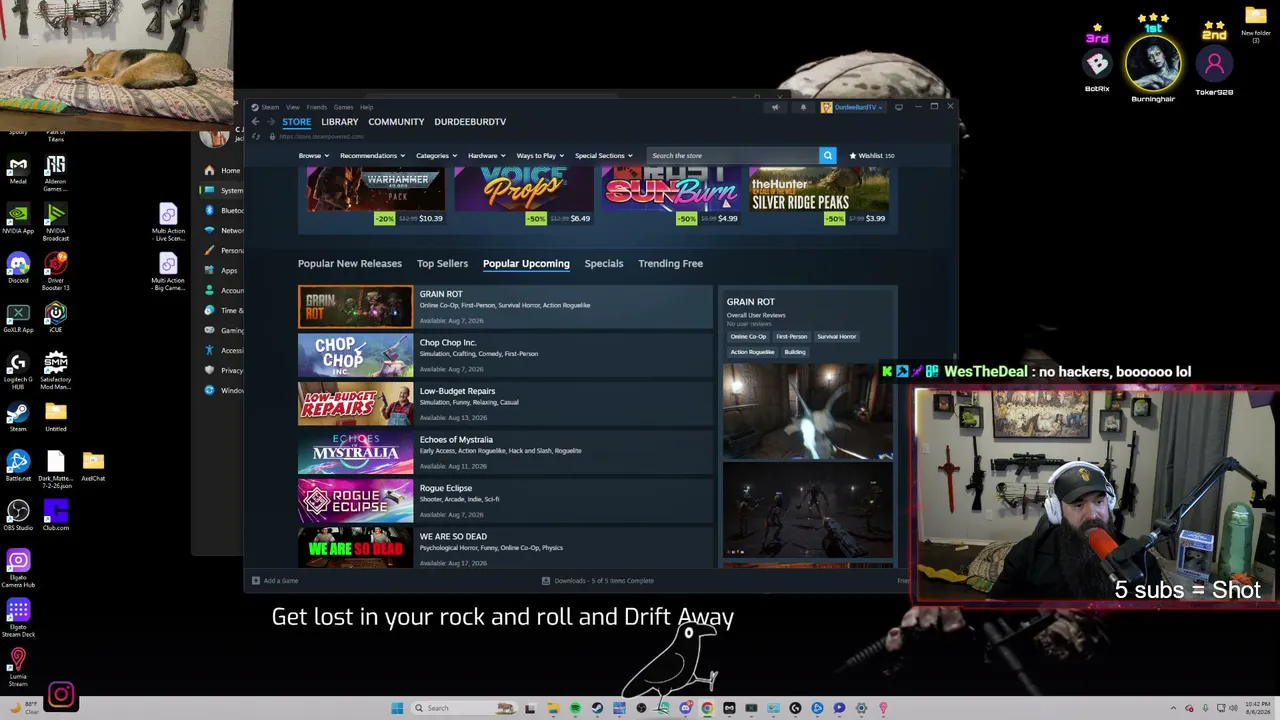The image size is (1280, 720).
Task: Open the Windows Start menu
Action: point(397,708)
